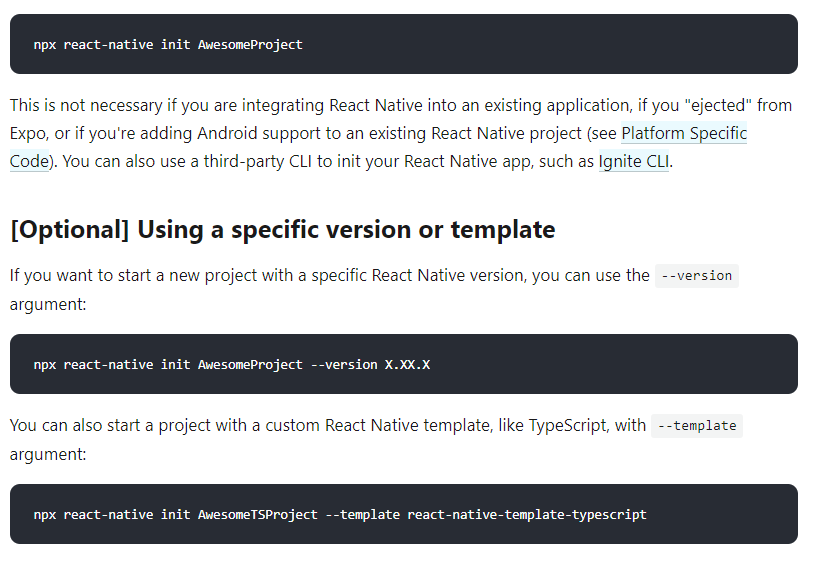Click the inline --version code label
This screenshot has height=573, width=821.
696,275
